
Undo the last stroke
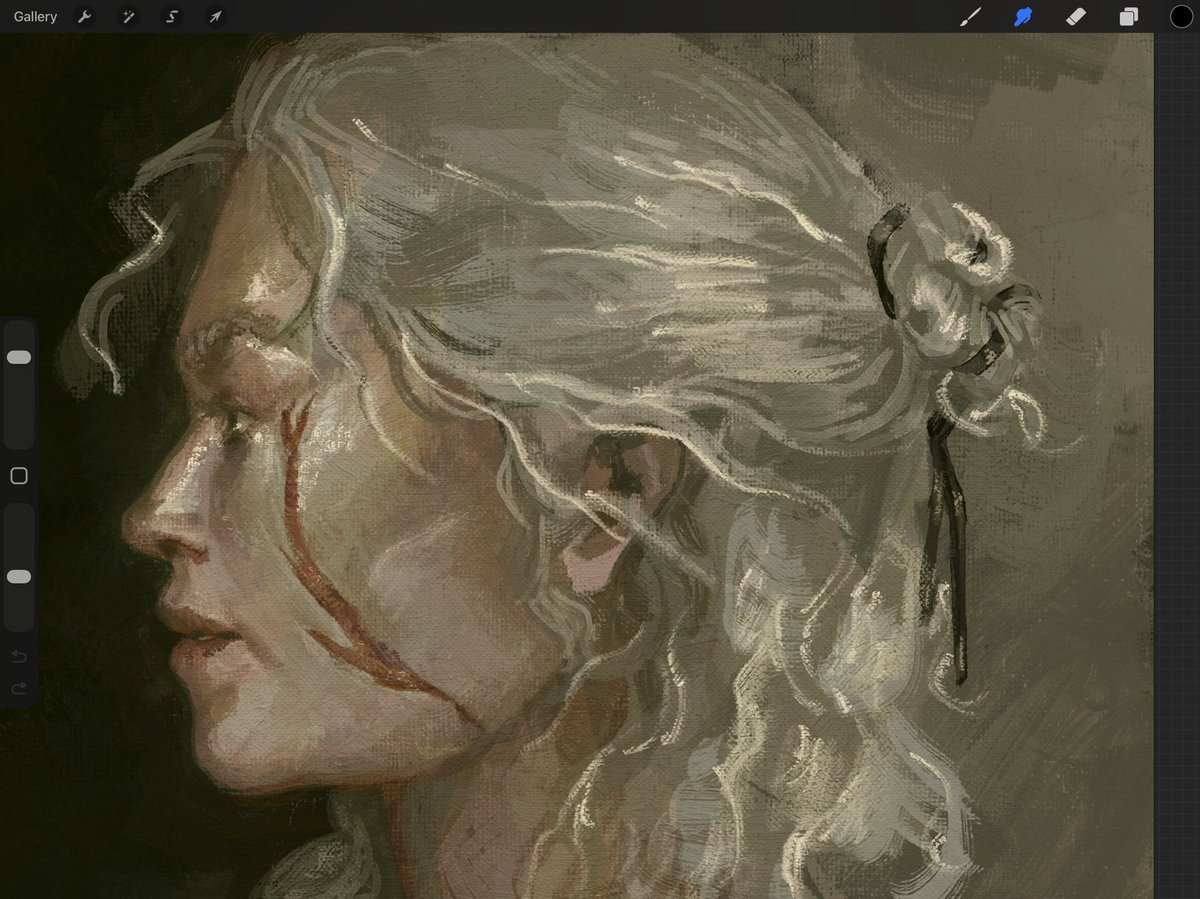coord(19,657)
